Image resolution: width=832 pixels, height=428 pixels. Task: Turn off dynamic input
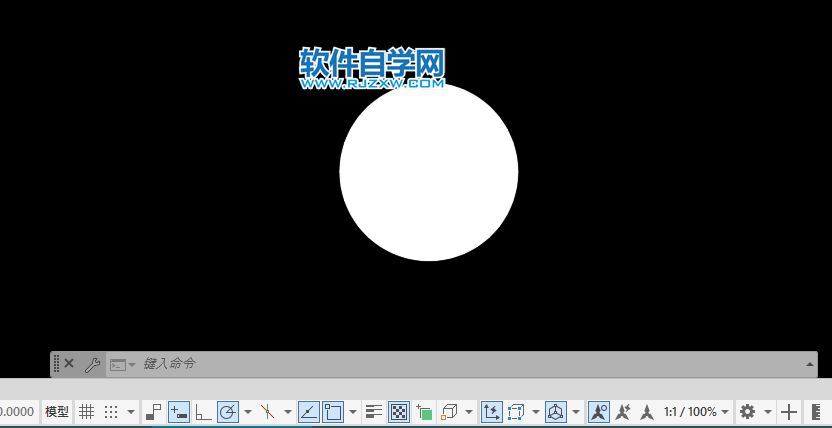[179, 412]
